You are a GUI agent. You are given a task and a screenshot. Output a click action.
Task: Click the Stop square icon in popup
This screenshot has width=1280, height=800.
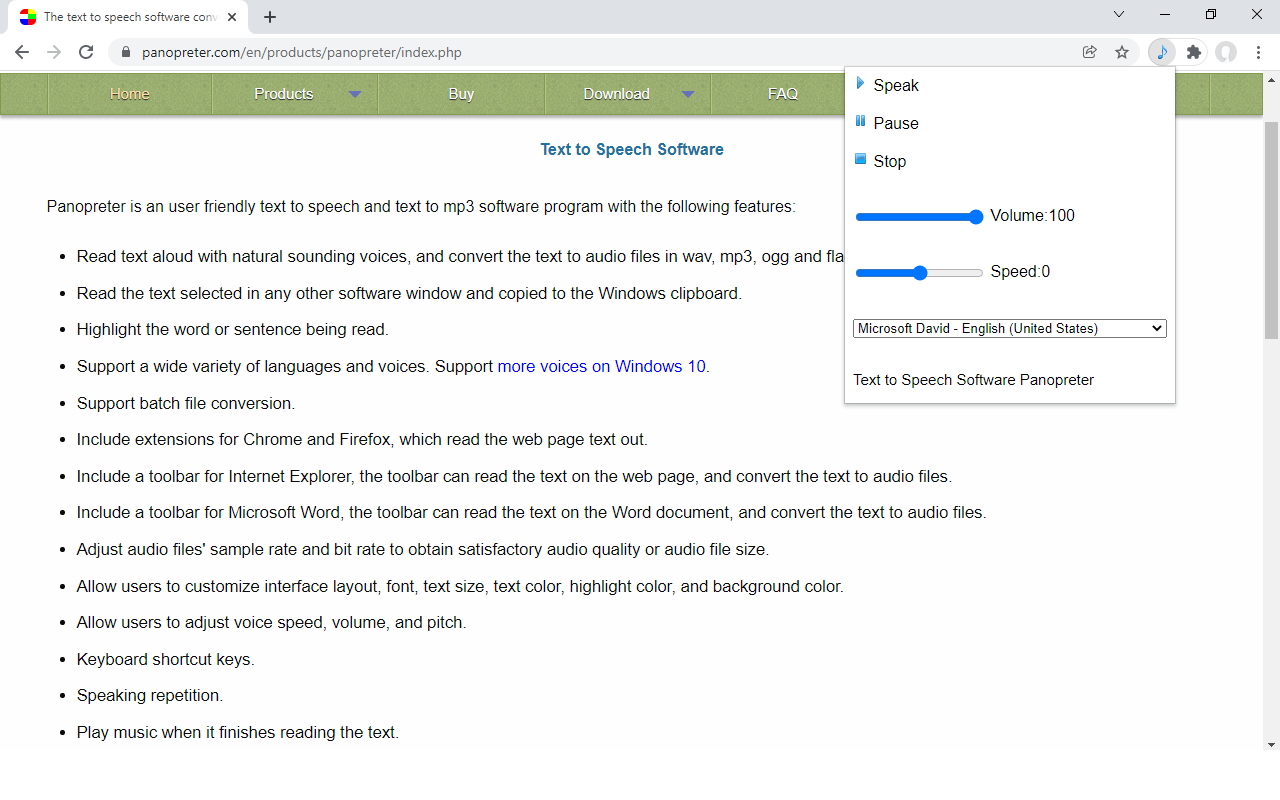tap(860, 159)
